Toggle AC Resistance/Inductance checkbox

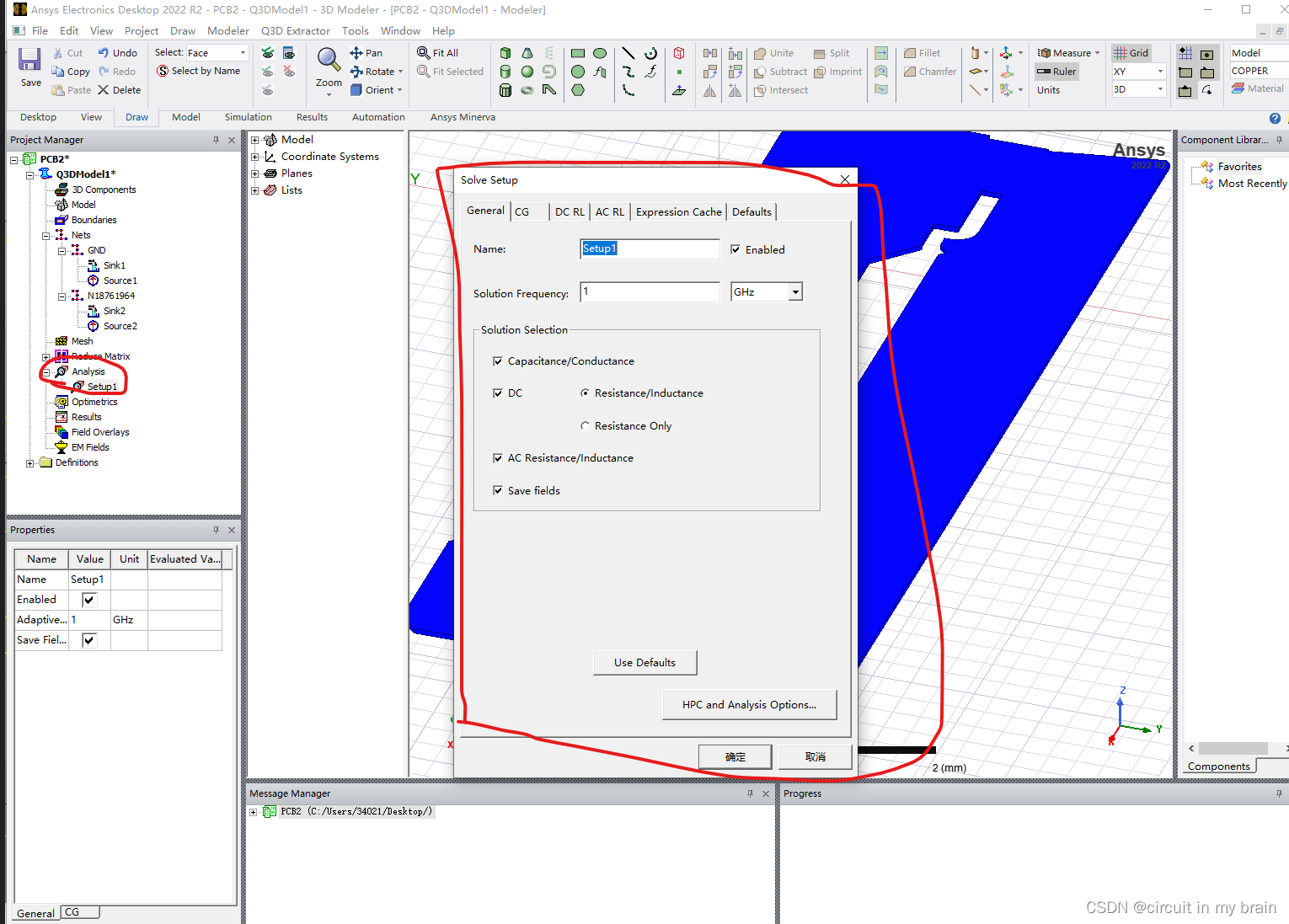pos(498,458)
